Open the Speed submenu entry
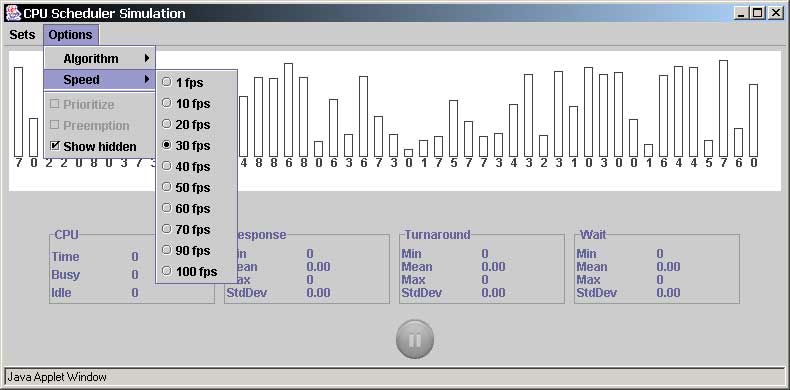790x390 pixels. tap(100, 80)
